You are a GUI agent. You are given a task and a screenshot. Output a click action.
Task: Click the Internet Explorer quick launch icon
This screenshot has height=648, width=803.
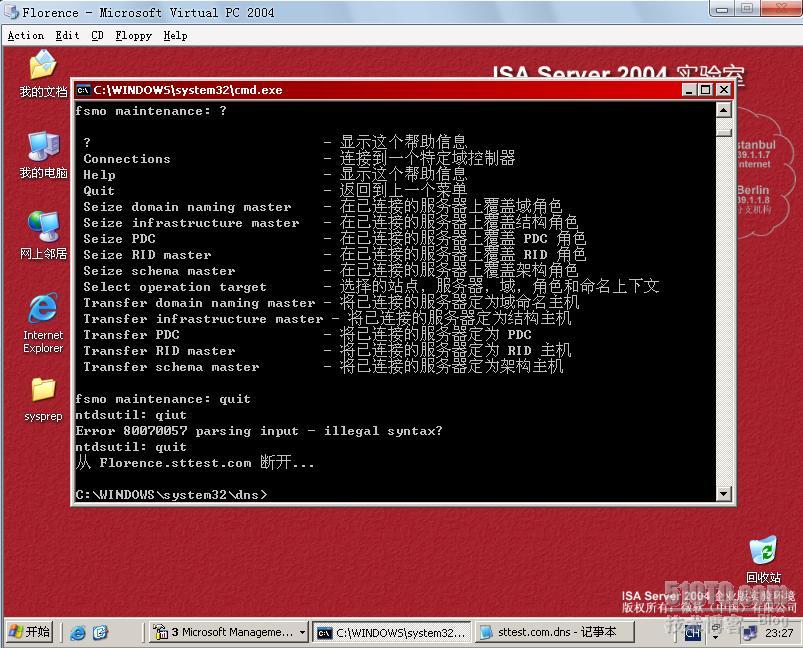coord(78,633)
